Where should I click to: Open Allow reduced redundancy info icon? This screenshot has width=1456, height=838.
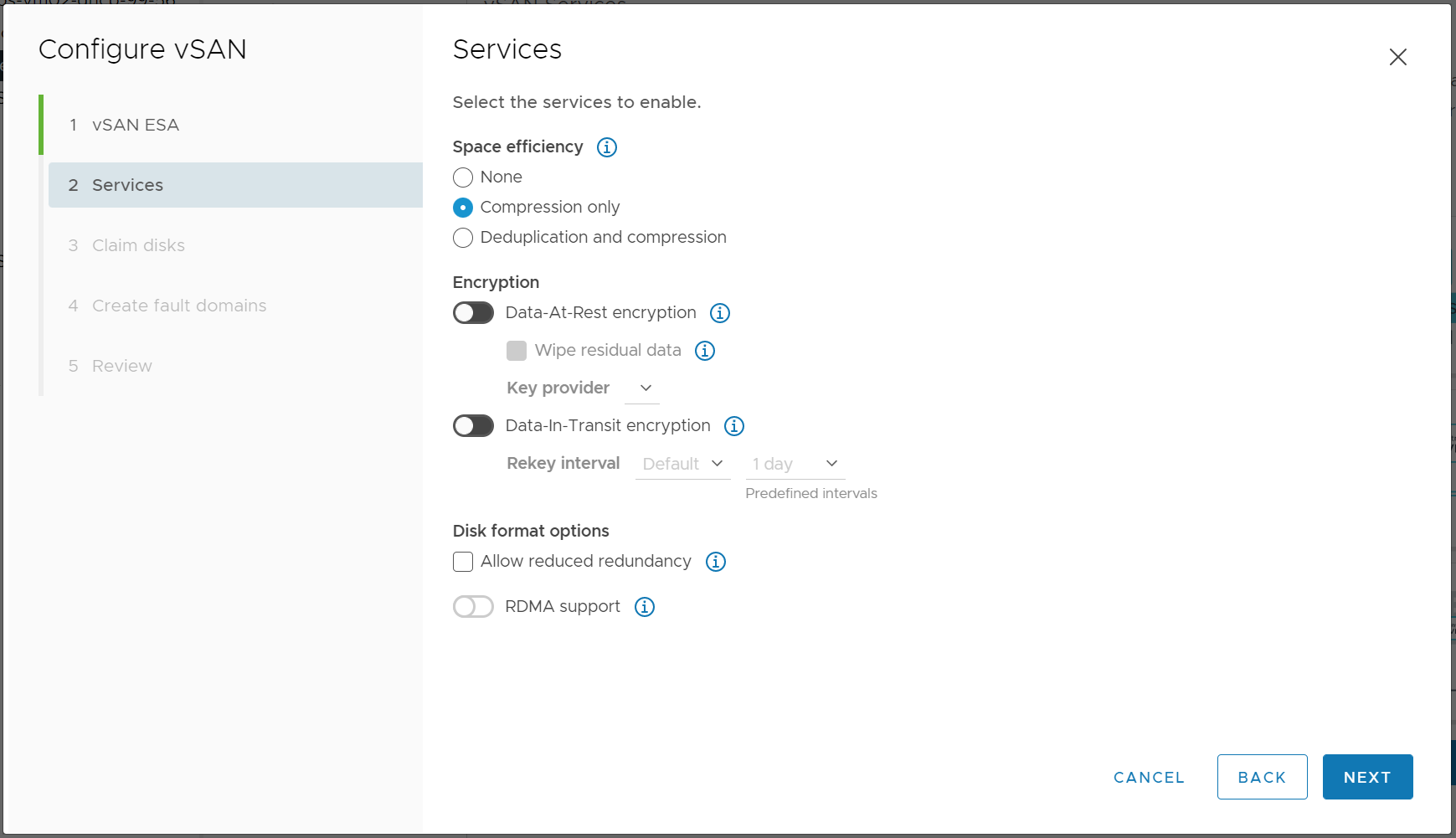click(x=716, y=562)
